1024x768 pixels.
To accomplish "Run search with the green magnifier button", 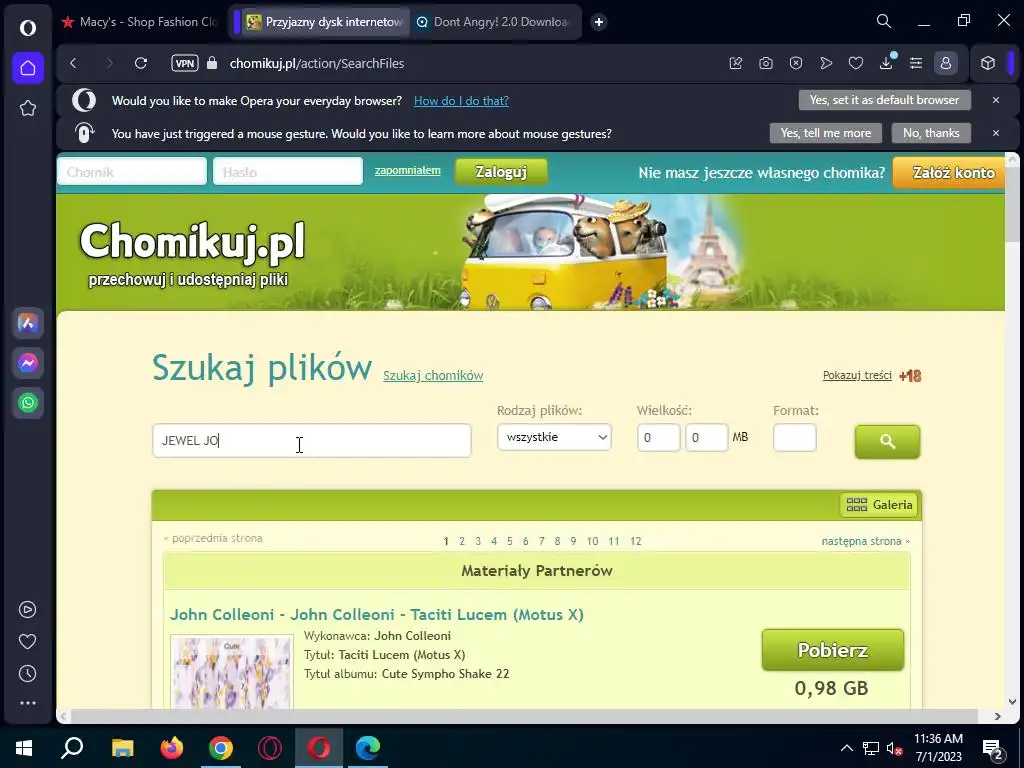I will click(887, 441).
